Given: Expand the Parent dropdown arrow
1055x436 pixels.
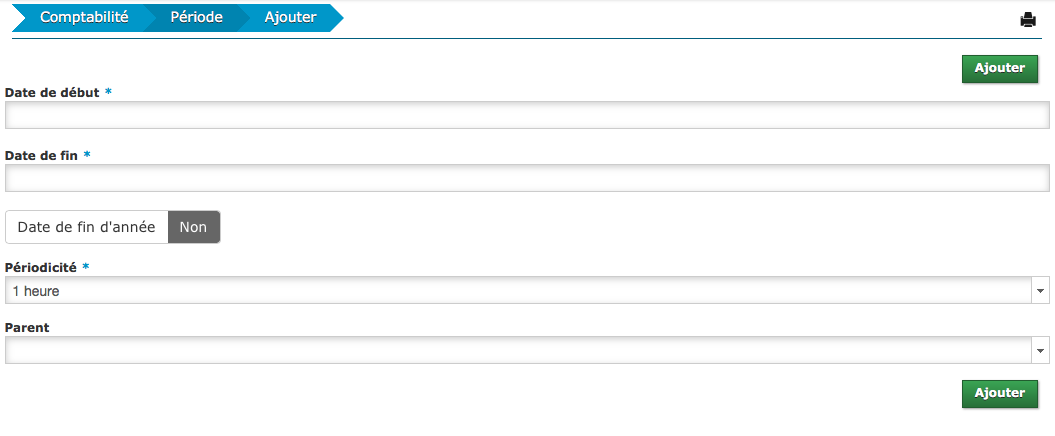Looking at the screenshot, I should [x=1040, y=350].
